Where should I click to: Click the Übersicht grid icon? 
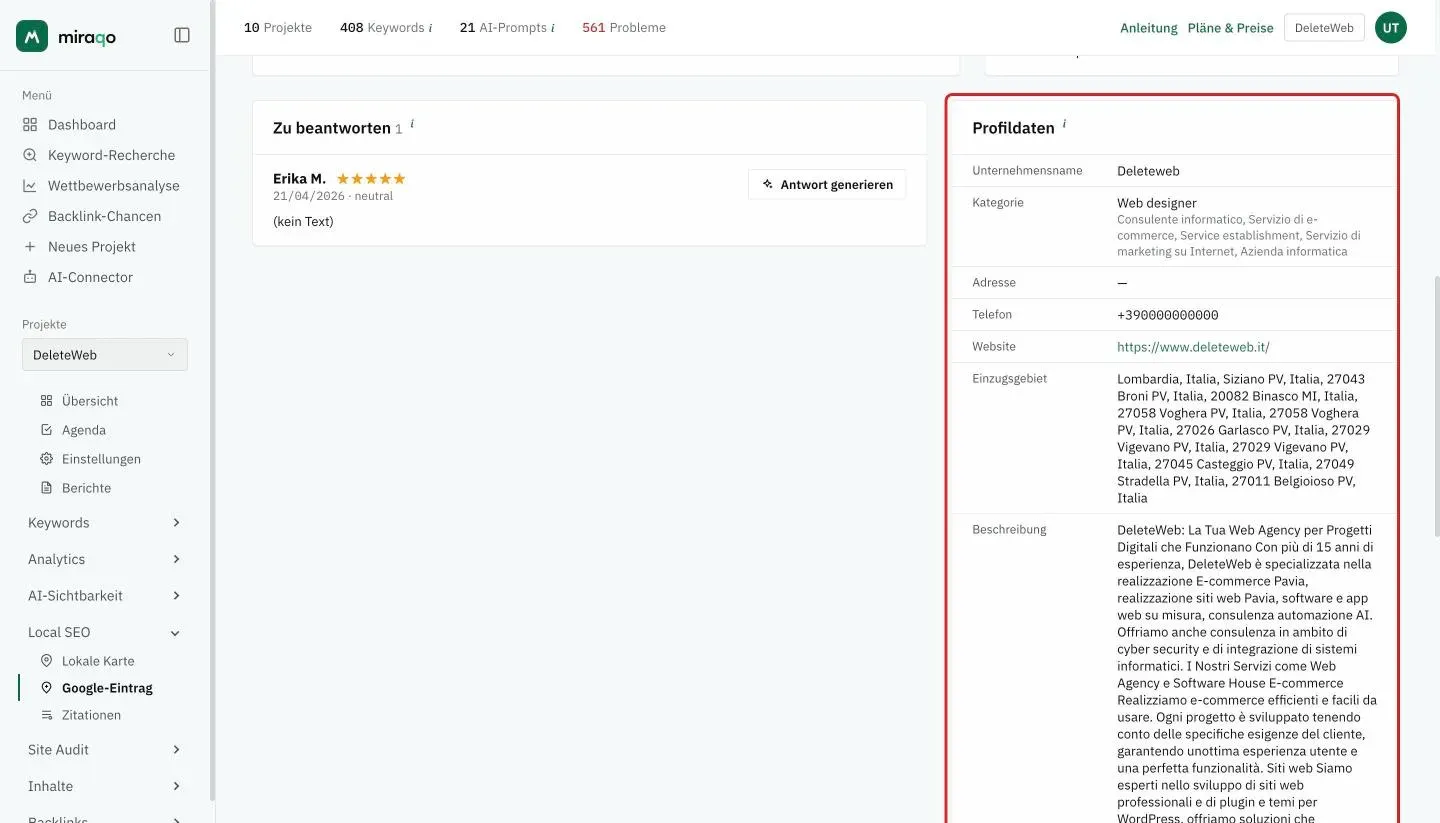pos(46,401)
